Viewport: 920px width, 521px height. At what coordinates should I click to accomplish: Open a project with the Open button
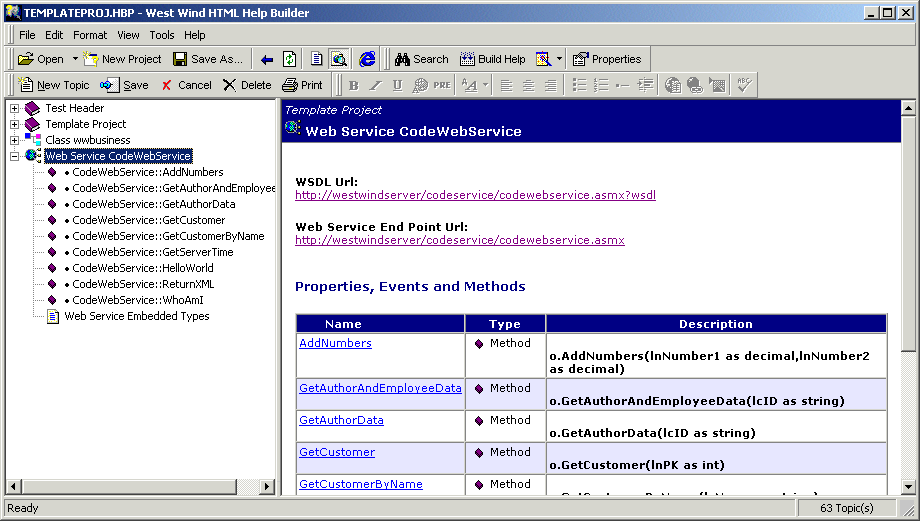pos(40,59)
